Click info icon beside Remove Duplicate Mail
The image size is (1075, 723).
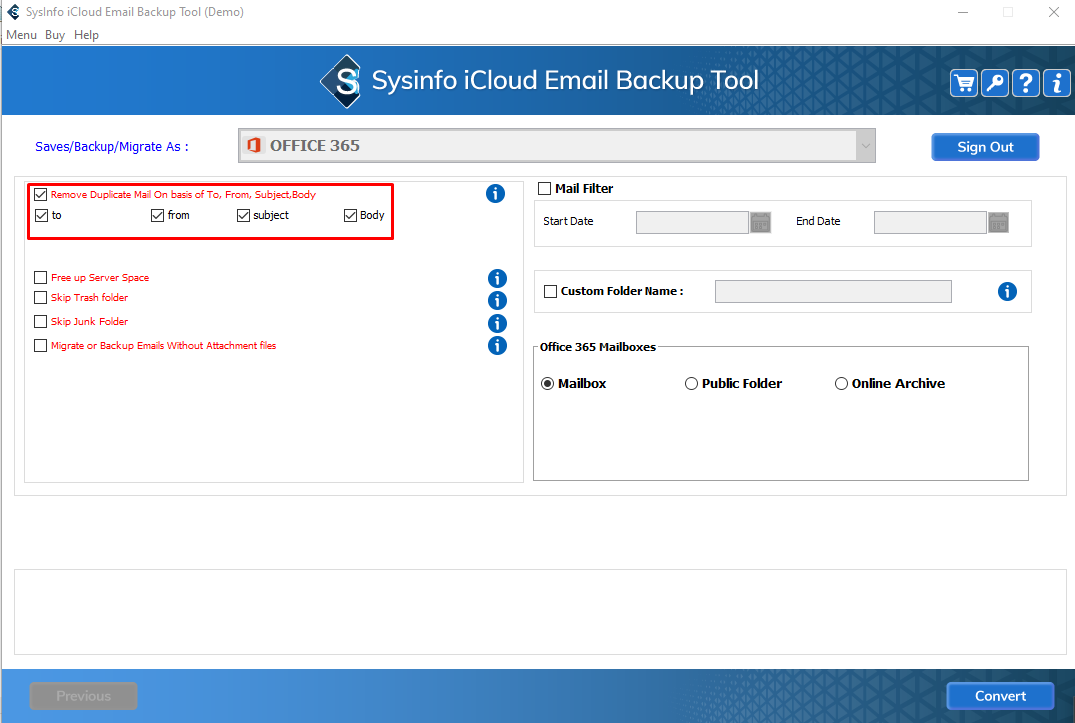tap(495, 194)
